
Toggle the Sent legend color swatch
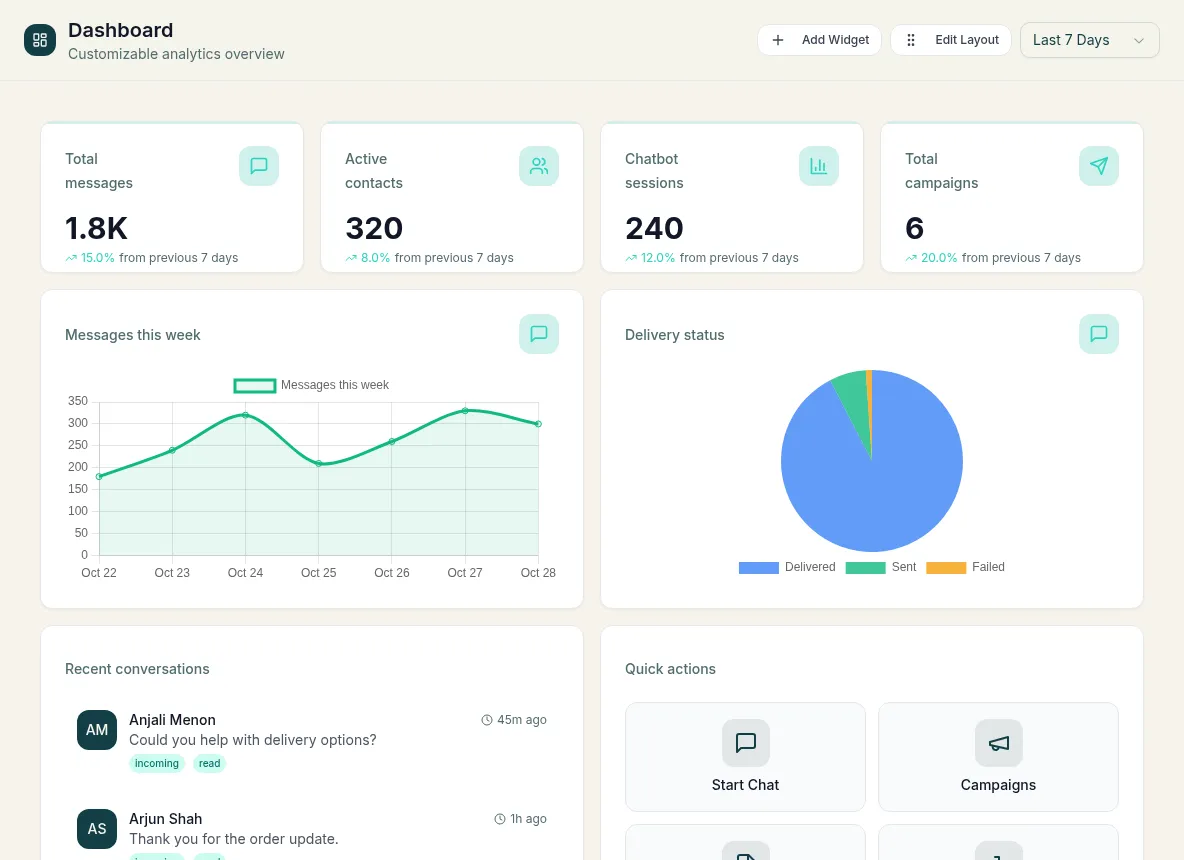865,568
